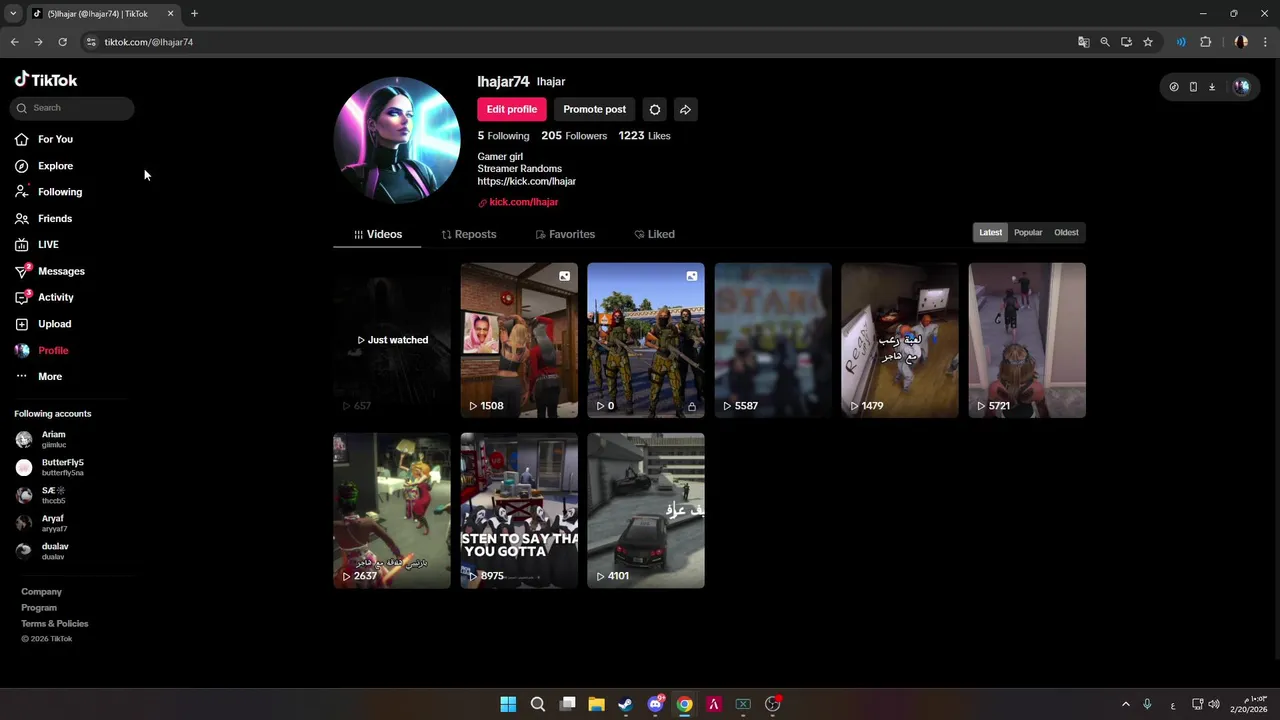
Task: Open the video with 1508 views
Action: (x=519, y=340)
